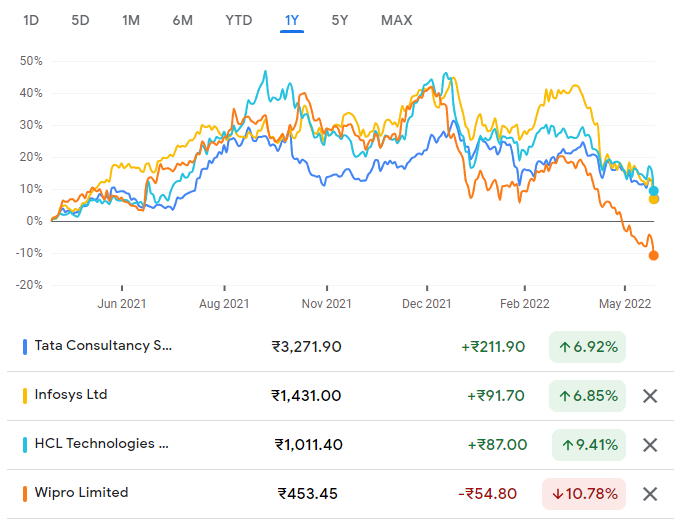The image size is (679, 523).
Task: Click Wipro orange endpoint dot on chart
Action: [653, 255]
